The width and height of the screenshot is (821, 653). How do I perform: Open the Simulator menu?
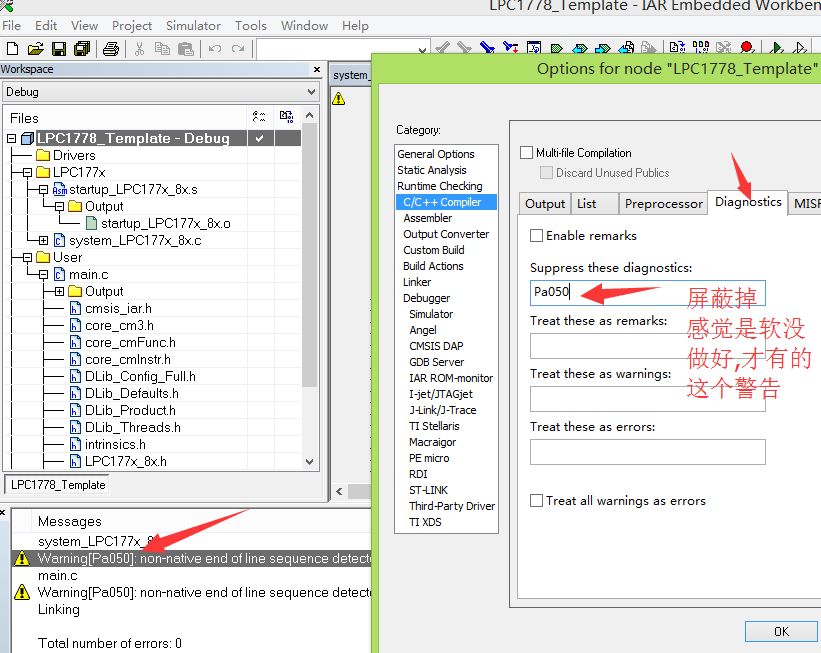click(193, 26)
